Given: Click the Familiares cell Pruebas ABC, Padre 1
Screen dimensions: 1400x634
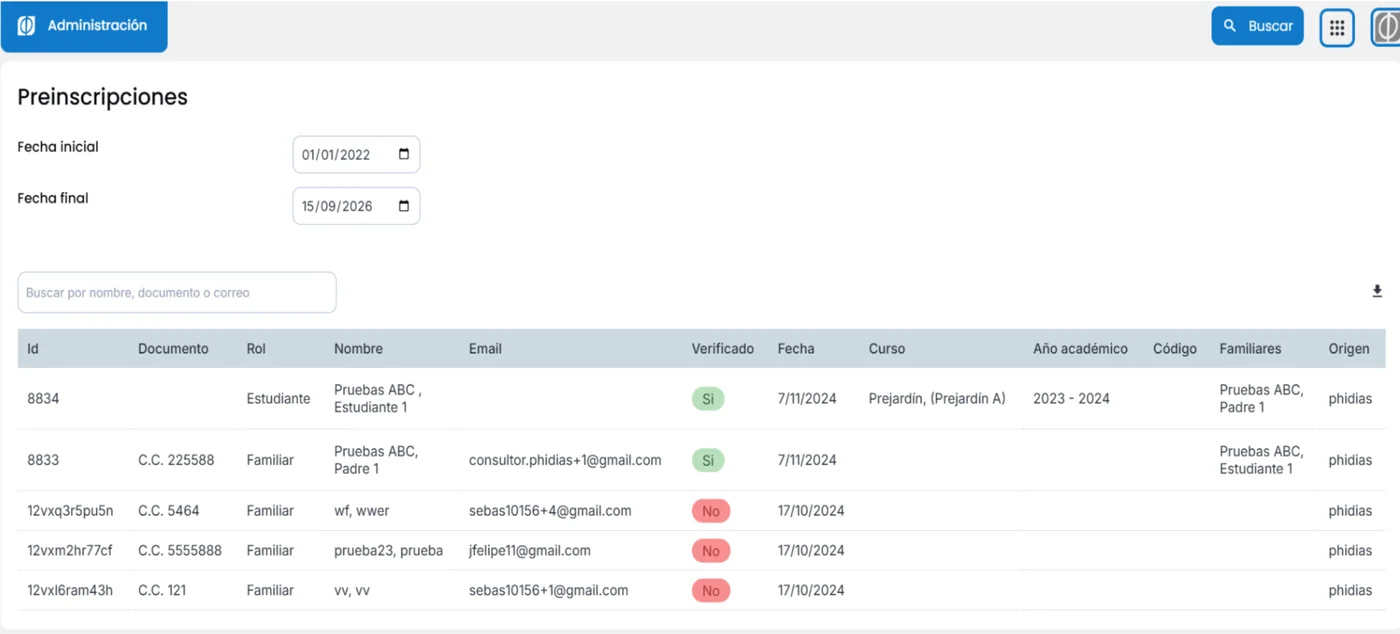Looking at the screenshot, I should pyautogui.click(x=1261, y=398).
